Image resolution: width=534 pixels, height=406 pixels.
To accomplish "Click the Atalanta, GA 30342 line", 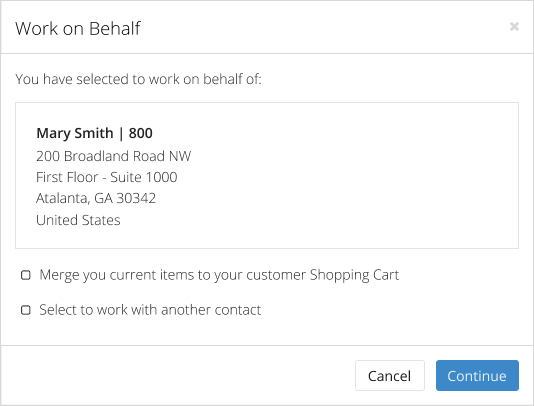I will pyautogui.click(x=96, y=198).
